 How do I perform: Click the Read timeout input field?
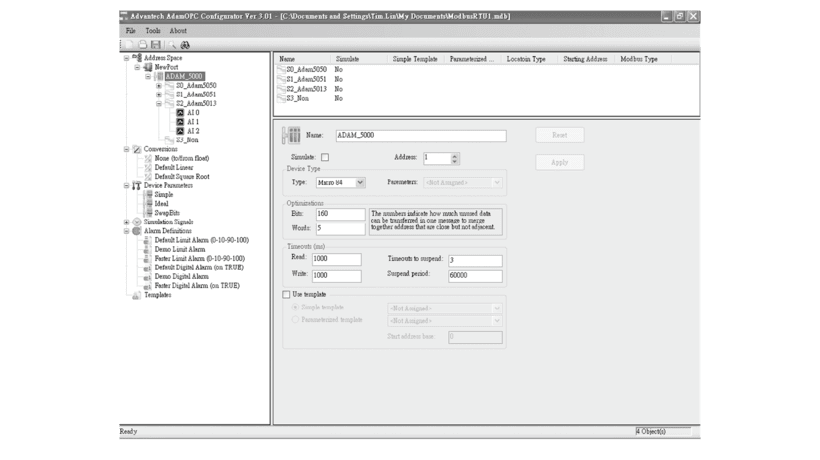coord(337,259)
